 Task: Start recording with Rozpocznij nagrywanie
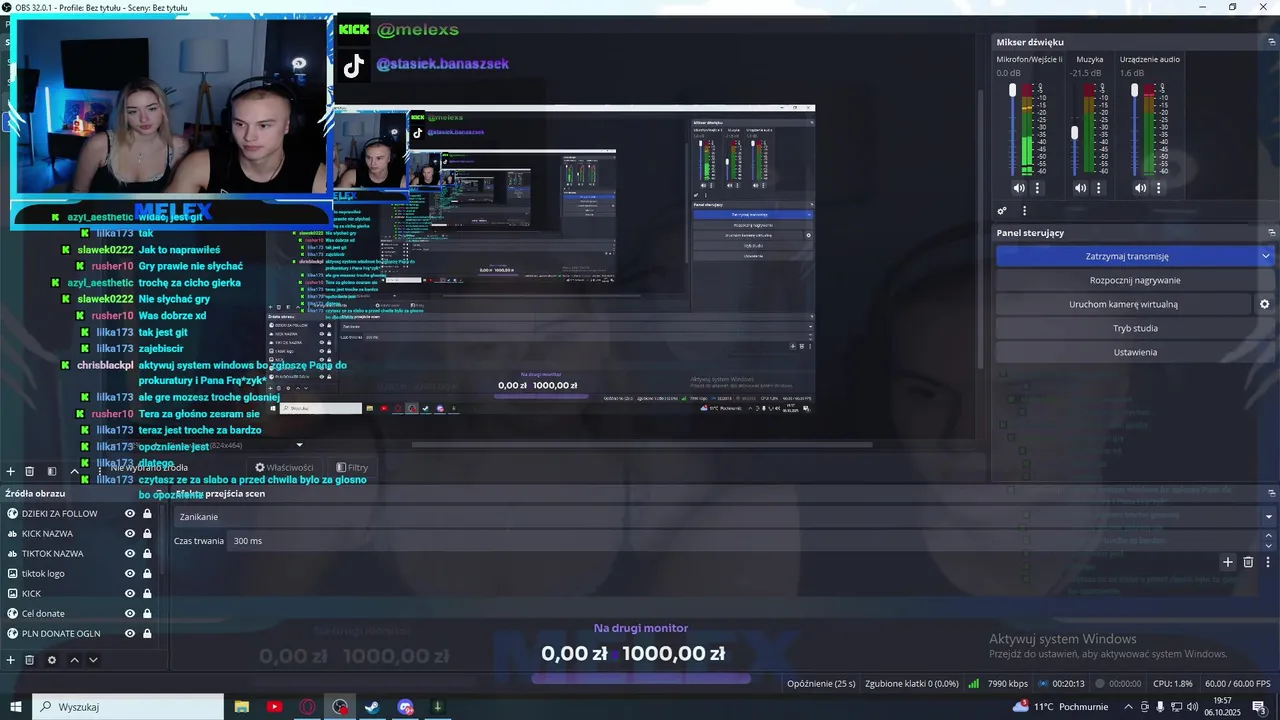click(1135, 280)
